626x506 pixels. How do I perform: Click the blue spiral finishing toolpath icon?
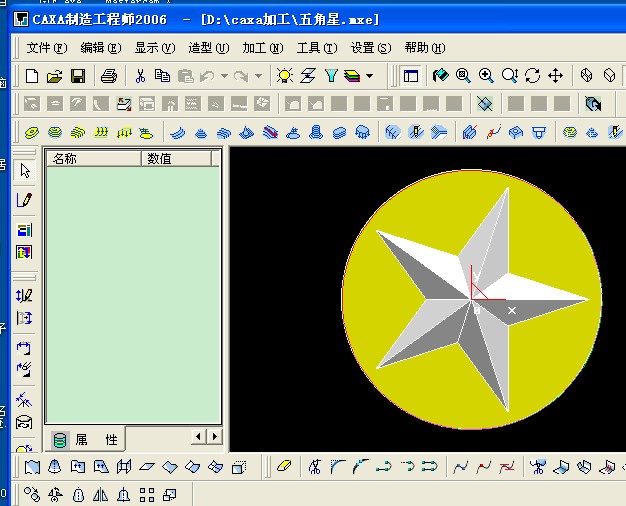coord(316,132)
